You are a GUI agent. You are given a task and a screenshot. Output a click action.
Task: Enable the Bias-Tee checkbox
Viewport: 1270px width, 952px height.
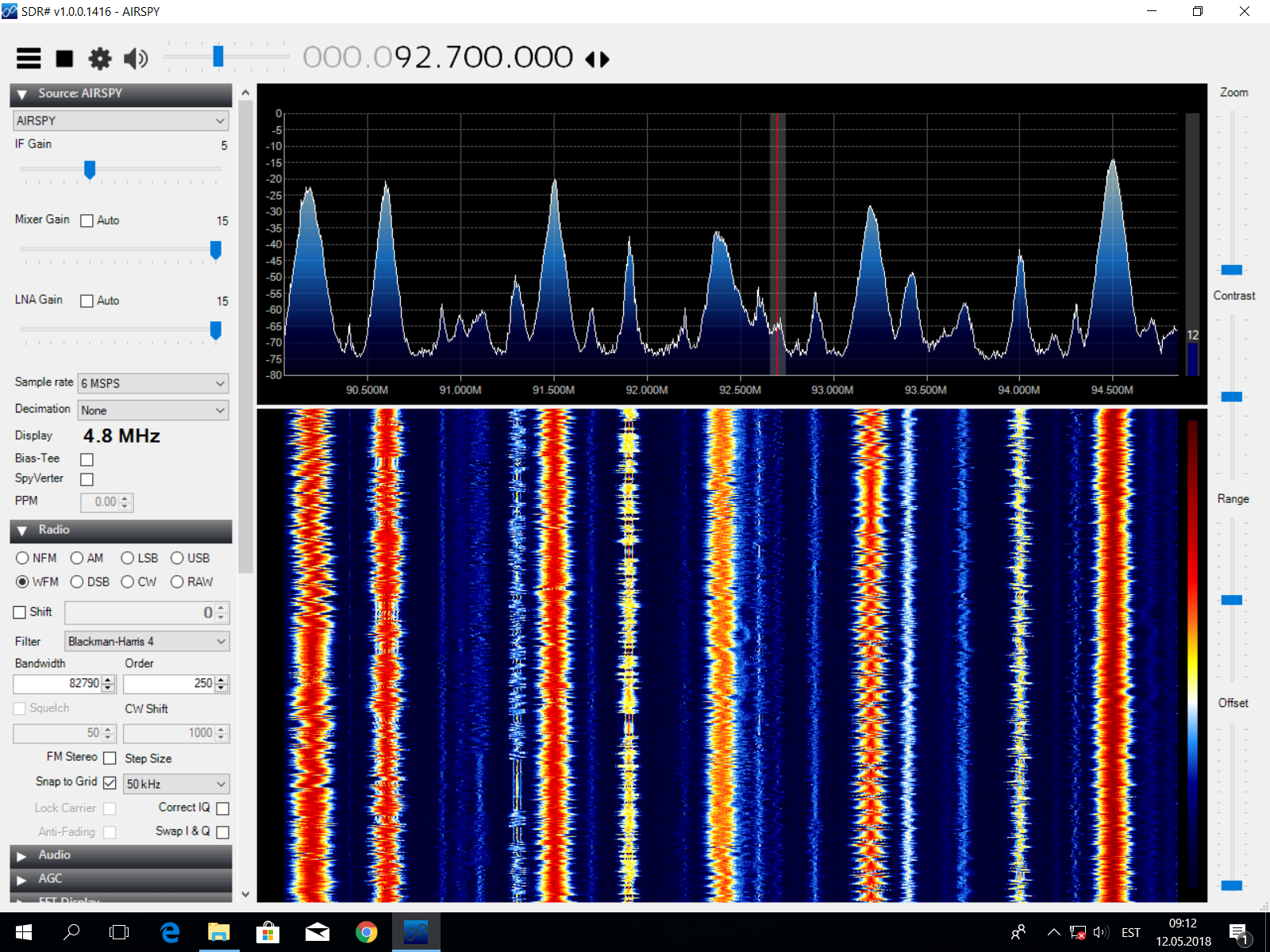tap(87, 459)
